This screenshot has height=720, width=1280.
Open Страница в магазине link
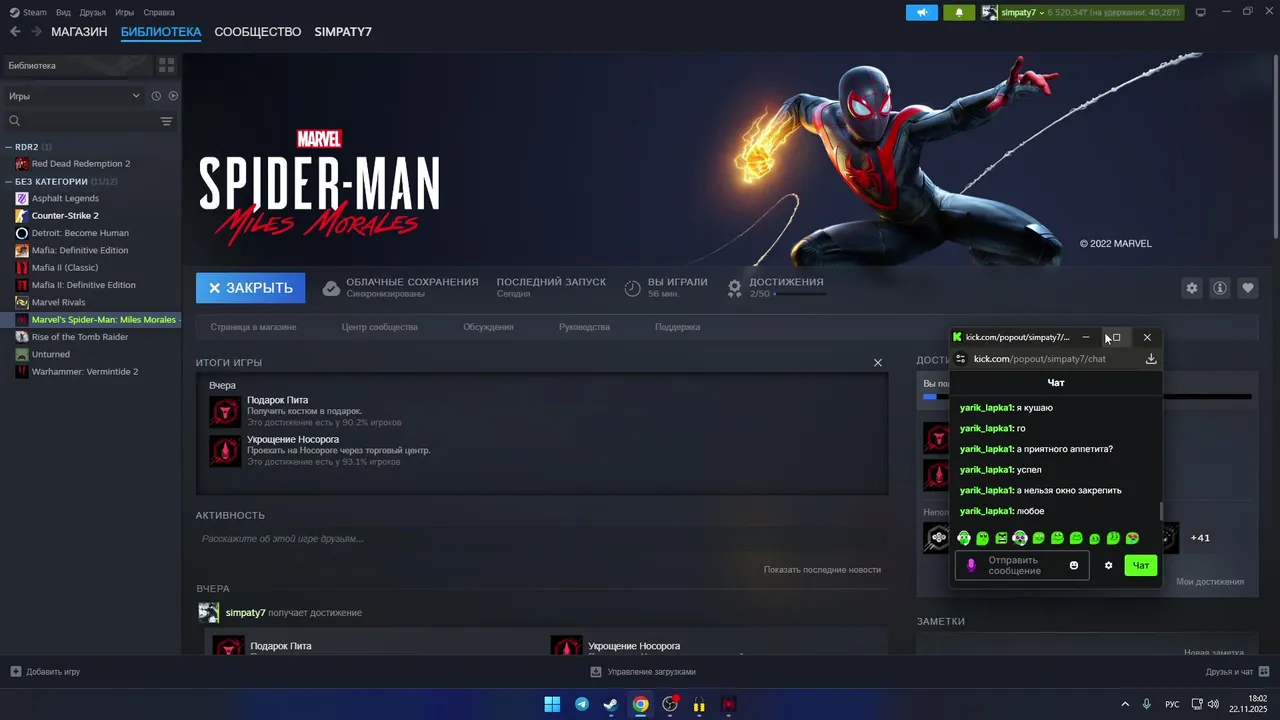click(x=253, y=327)
